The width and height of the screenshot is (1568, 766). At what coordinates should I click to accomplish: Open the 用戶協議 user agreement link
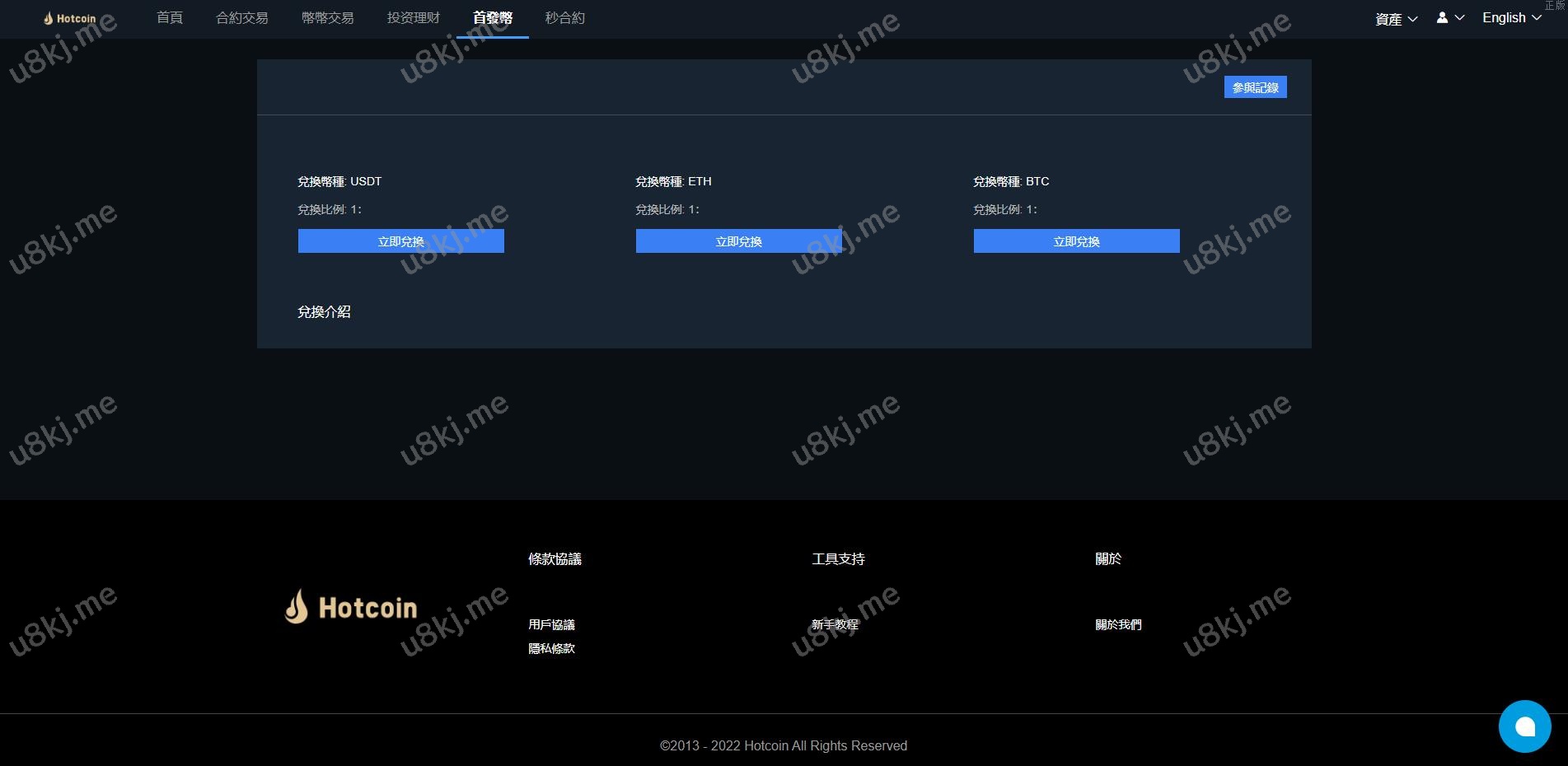point(551,624)
